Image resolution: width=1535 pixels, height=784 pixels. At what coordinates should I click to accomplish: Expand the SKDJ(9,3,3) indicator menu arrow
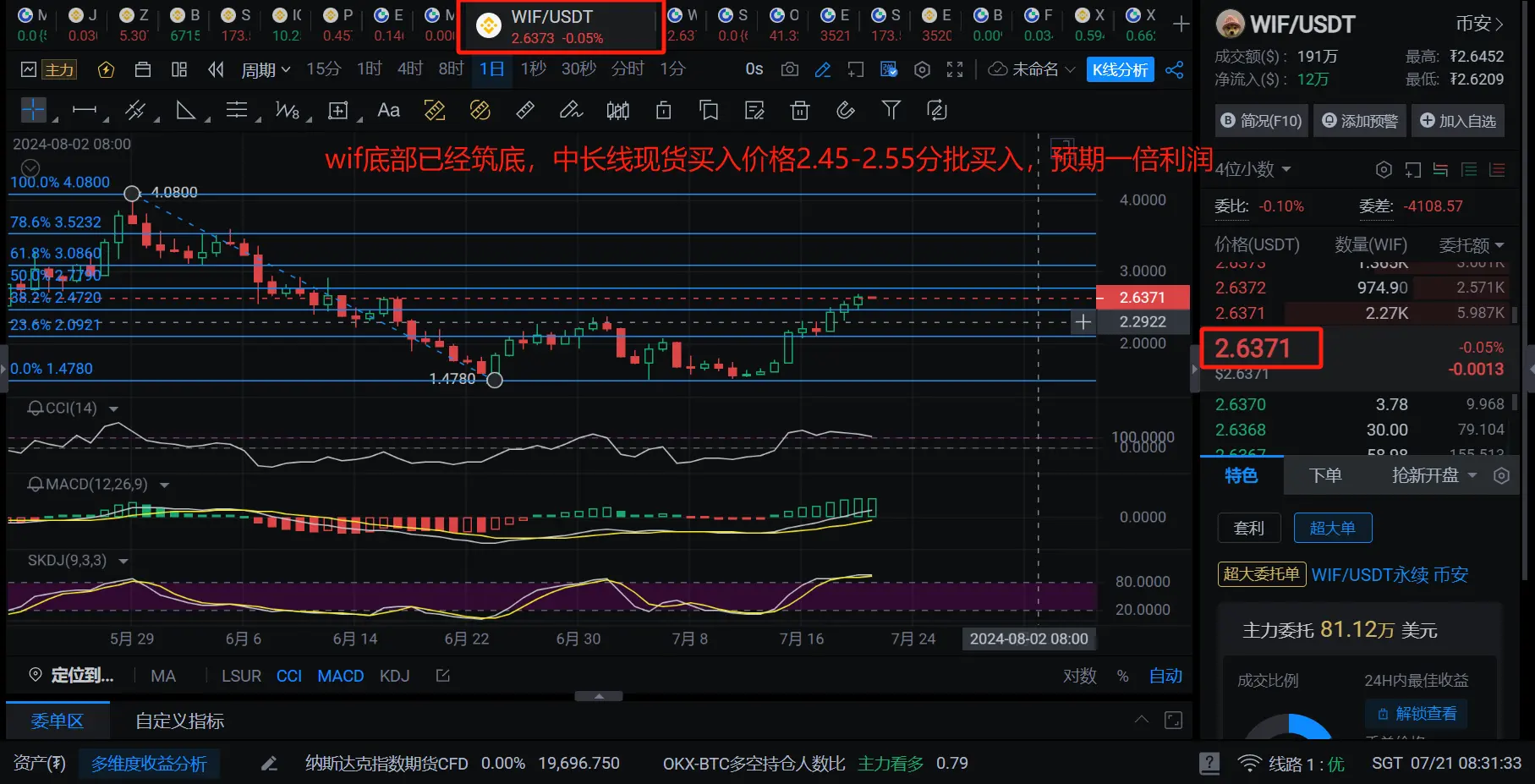tap(123, 561)
